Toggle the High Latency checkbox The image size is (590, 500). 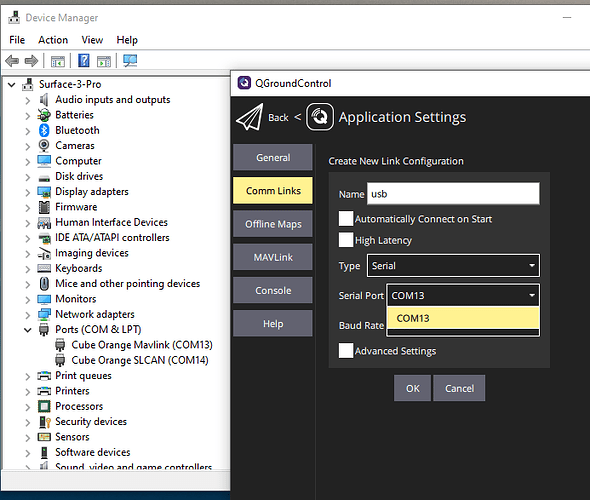(346, 240)
